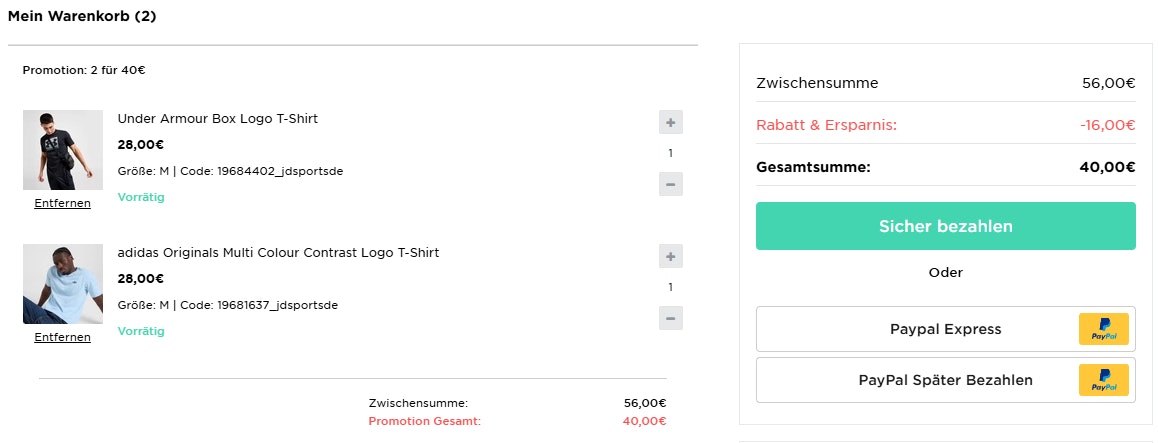Open Under Armour T-Shirt product thumbnail
This screenshot has height=443, width=1158.
coord(63,150)
